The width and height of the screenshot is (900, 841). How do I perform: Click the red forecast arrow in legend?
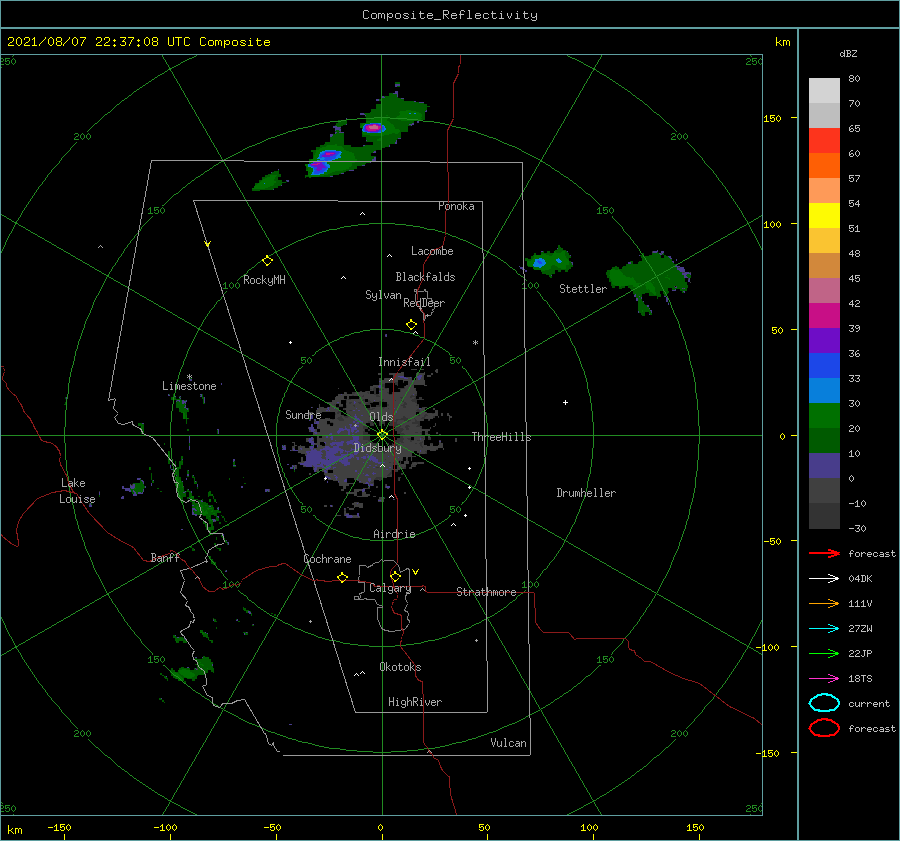pos(824,553)
